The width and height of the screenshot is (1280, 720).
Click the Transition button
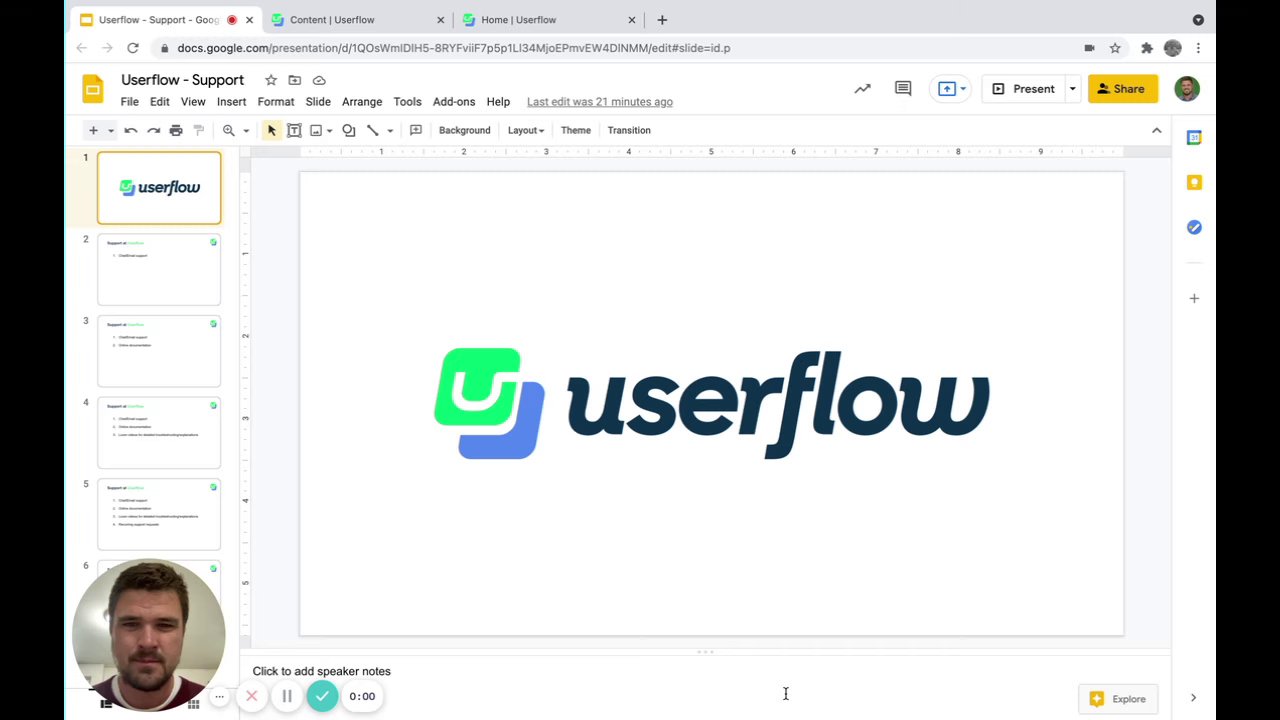[x=629, y=130]
